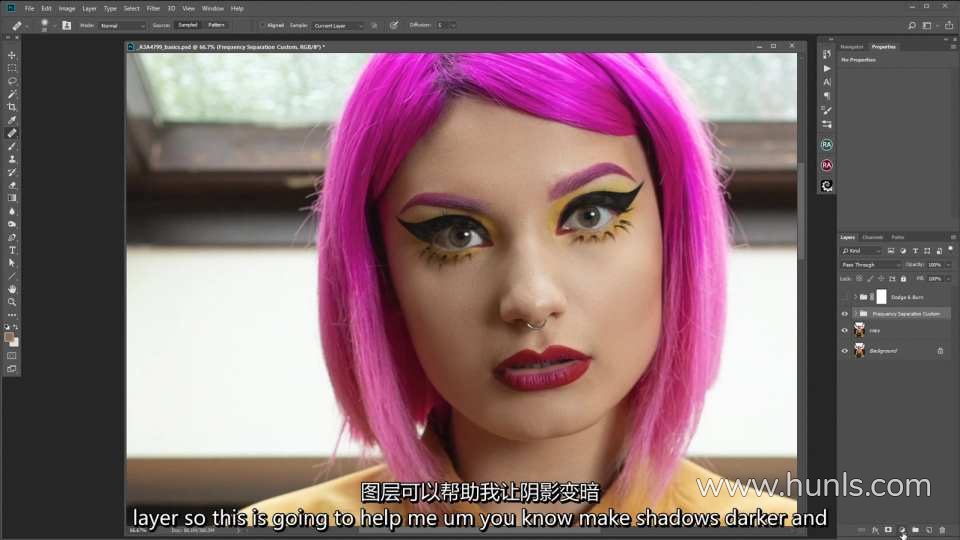Select the Magic Wand tool
This screenshot has width=960, height=540.
(x=12, y=94)
